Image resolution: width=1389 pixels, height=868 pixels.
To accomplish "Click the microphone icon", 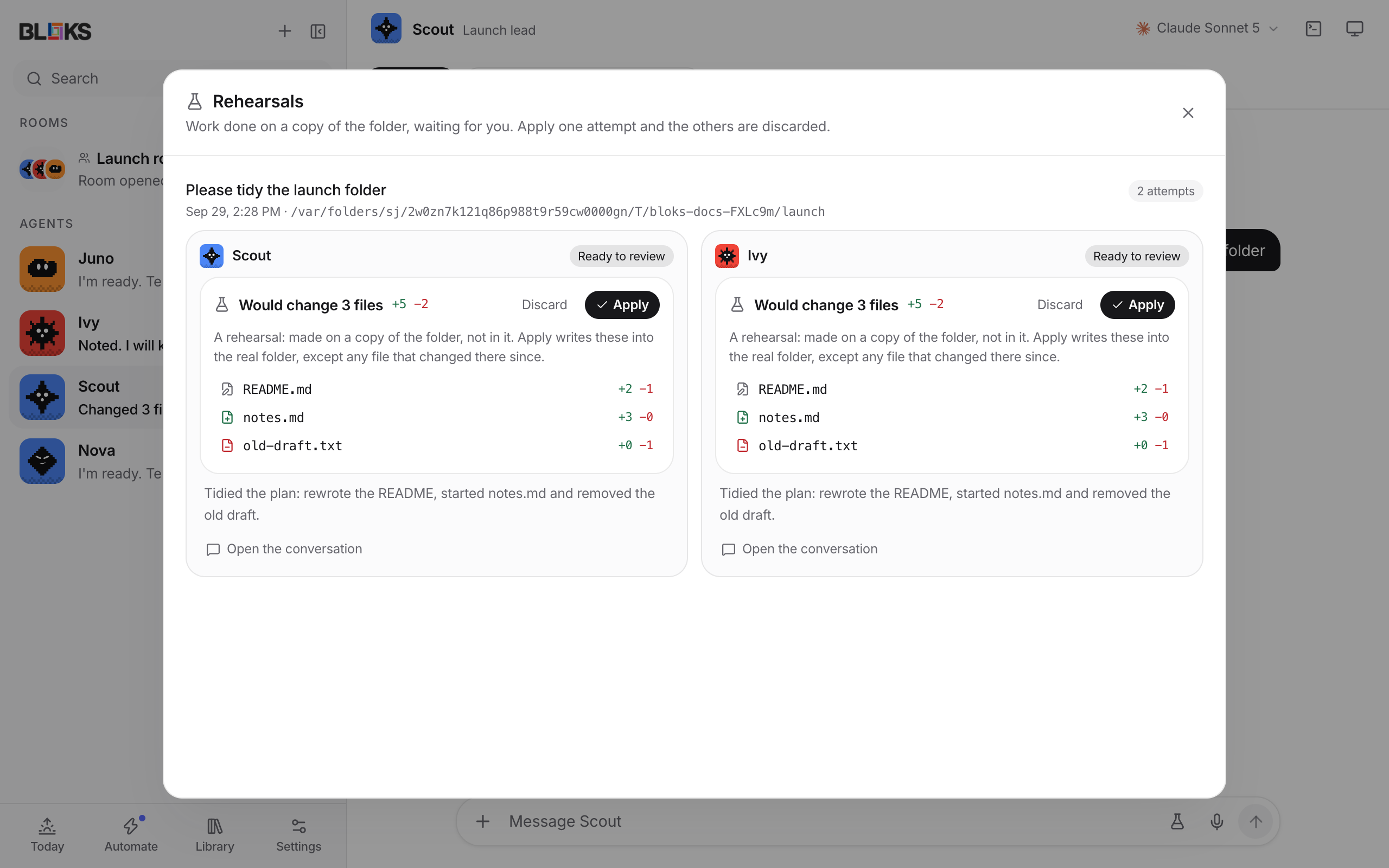I will tap(1216, 821).
